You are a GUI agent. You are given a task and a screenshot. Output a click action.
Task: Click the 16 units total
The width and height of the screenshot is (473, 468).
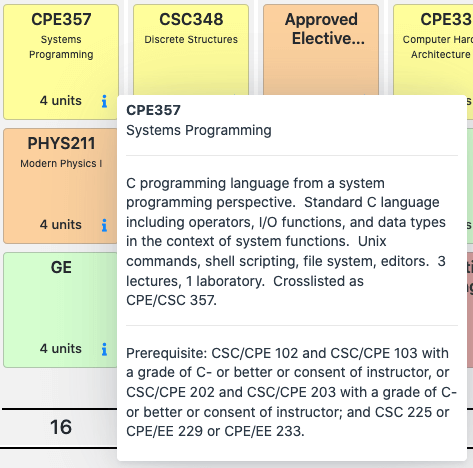coord(61,427)
